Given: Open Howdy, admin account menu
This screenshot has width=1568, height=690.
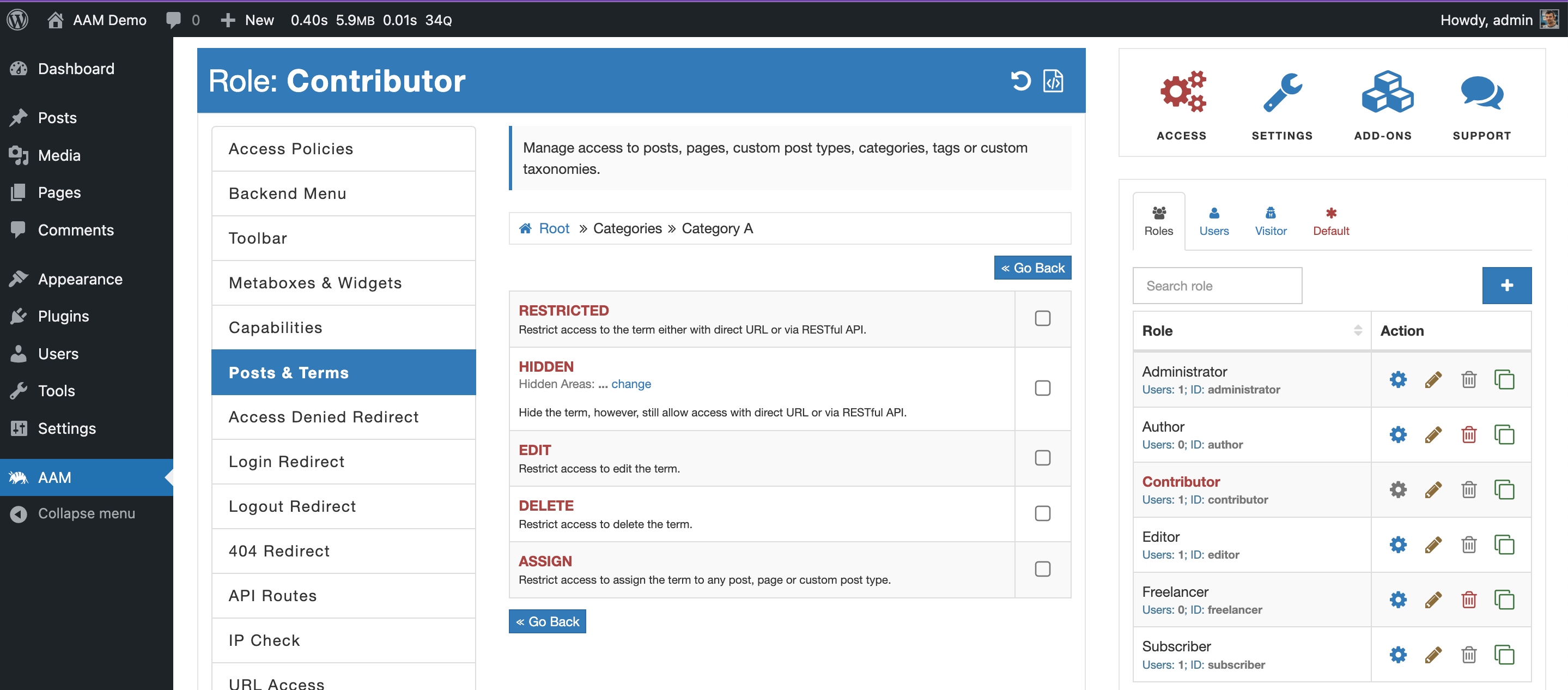Looking at the screenshot, I should [1499, 20].
